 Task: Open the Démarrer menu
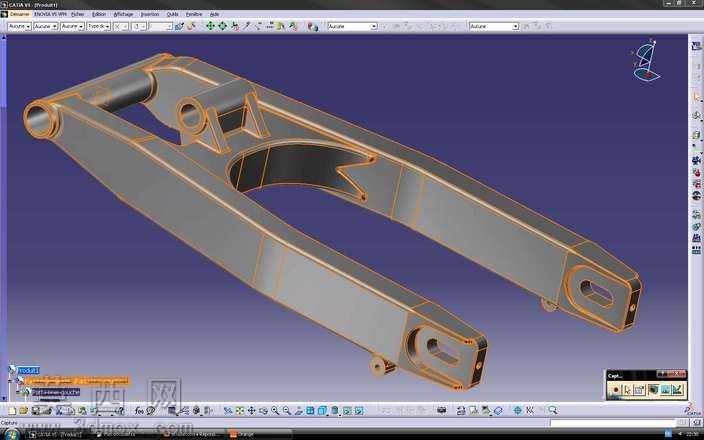coord(19,14)
